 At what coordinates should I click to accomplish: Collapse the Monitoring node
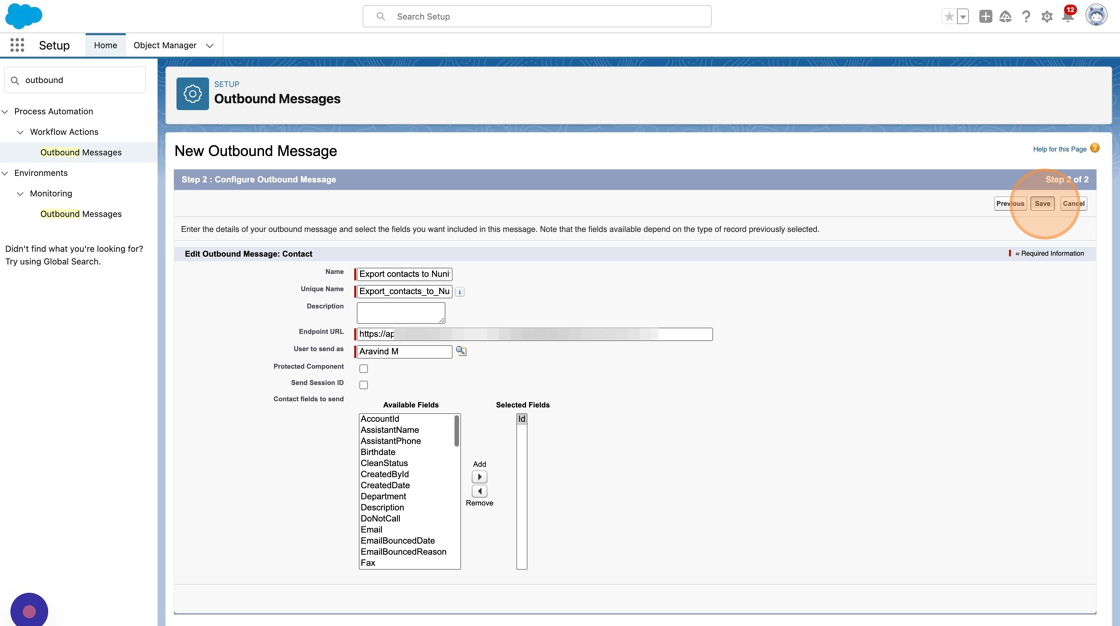[20, 194]
